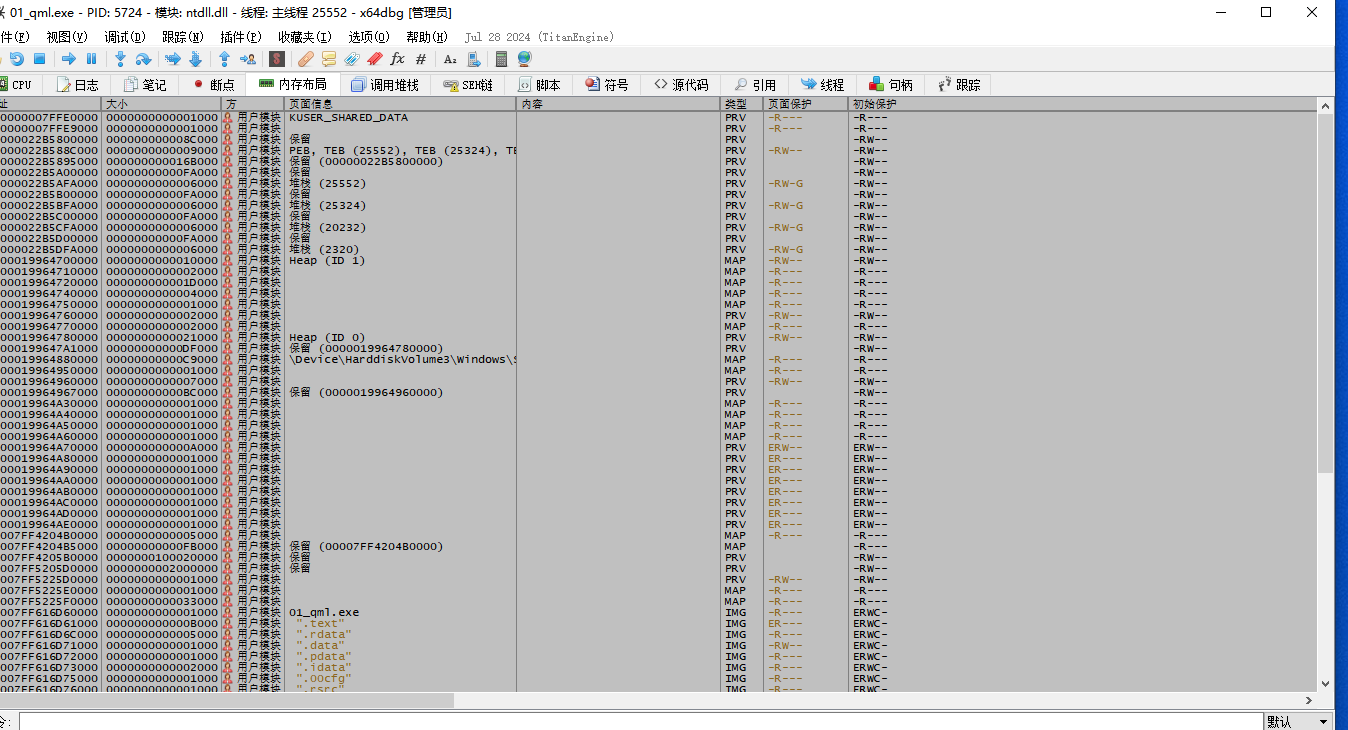Image resolution: width=1348 pixels, height=730 pixels.
Task: Select the 内存布局 memory map tab
Action: click(292, 84)
